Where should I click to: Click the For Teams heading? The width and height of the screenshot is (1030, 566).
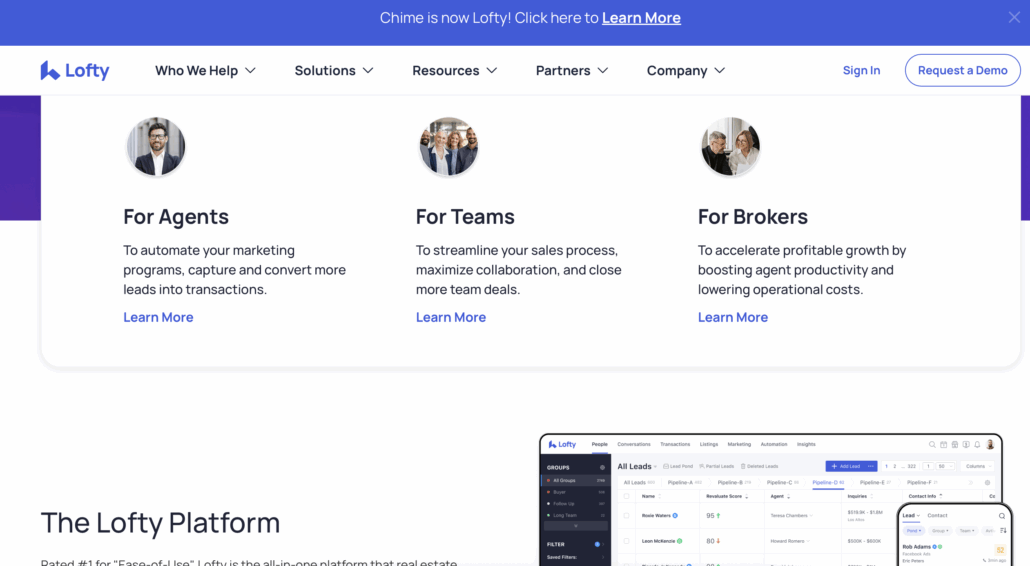(x=465, y=217)
